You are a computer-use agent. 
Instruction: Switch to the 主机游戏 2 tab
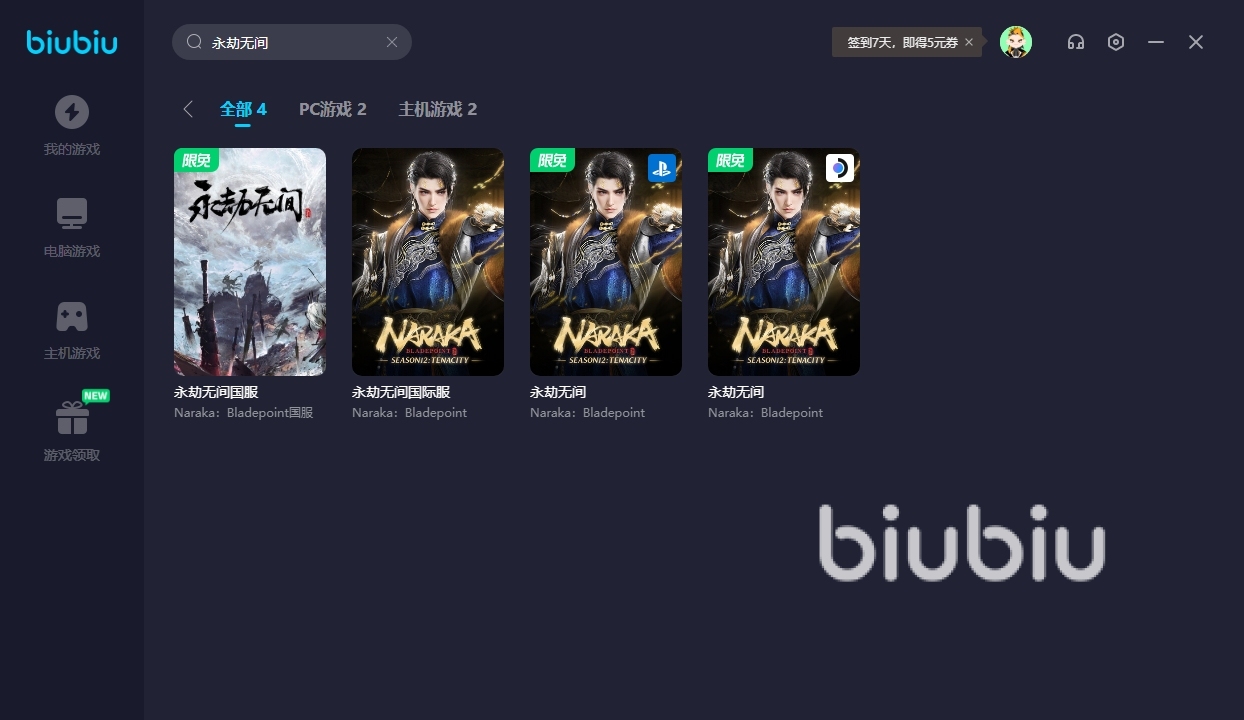(438, 109)
